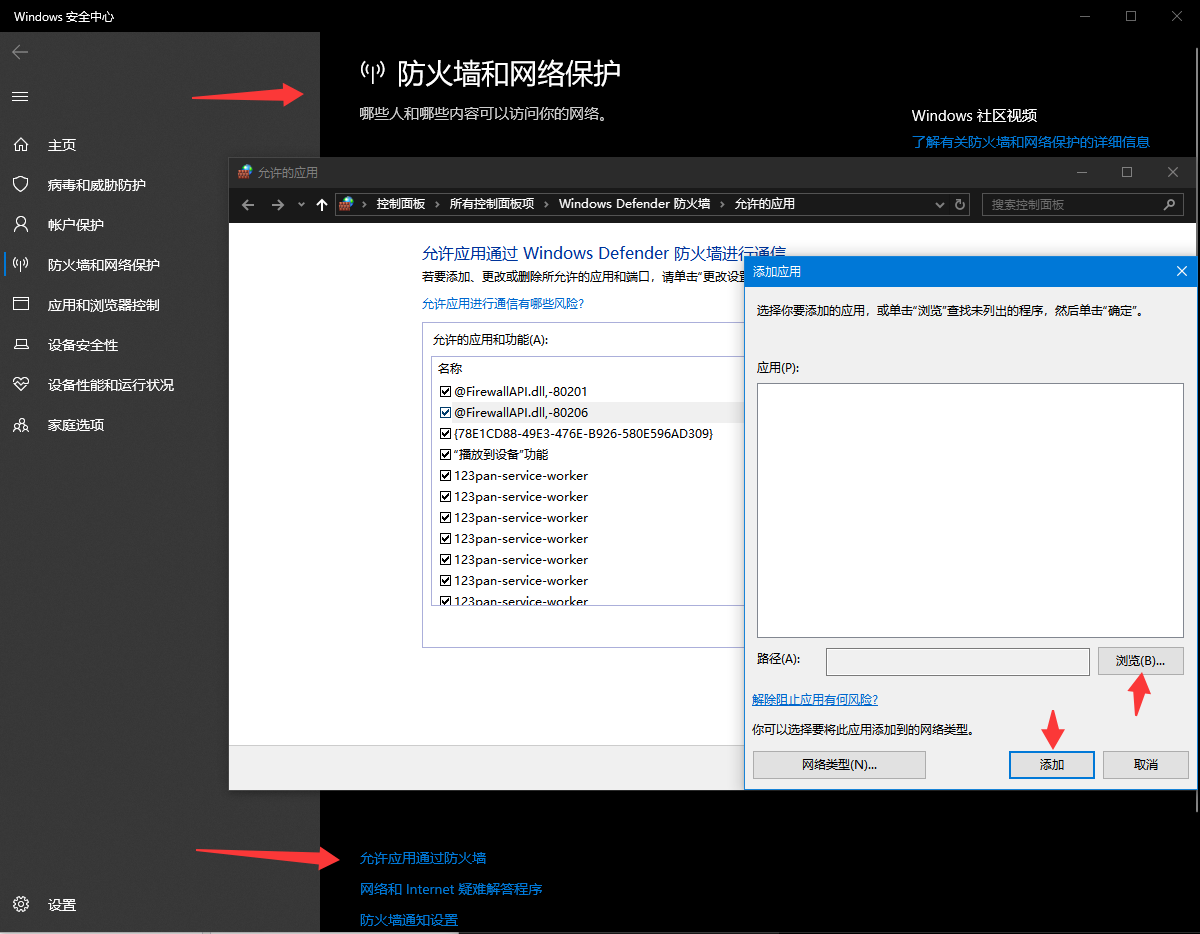Viewport: 1200px width, 934px height.
Task: Select Windows Defender 防火墙 breadcrumb
Action: tap(634, 204)
